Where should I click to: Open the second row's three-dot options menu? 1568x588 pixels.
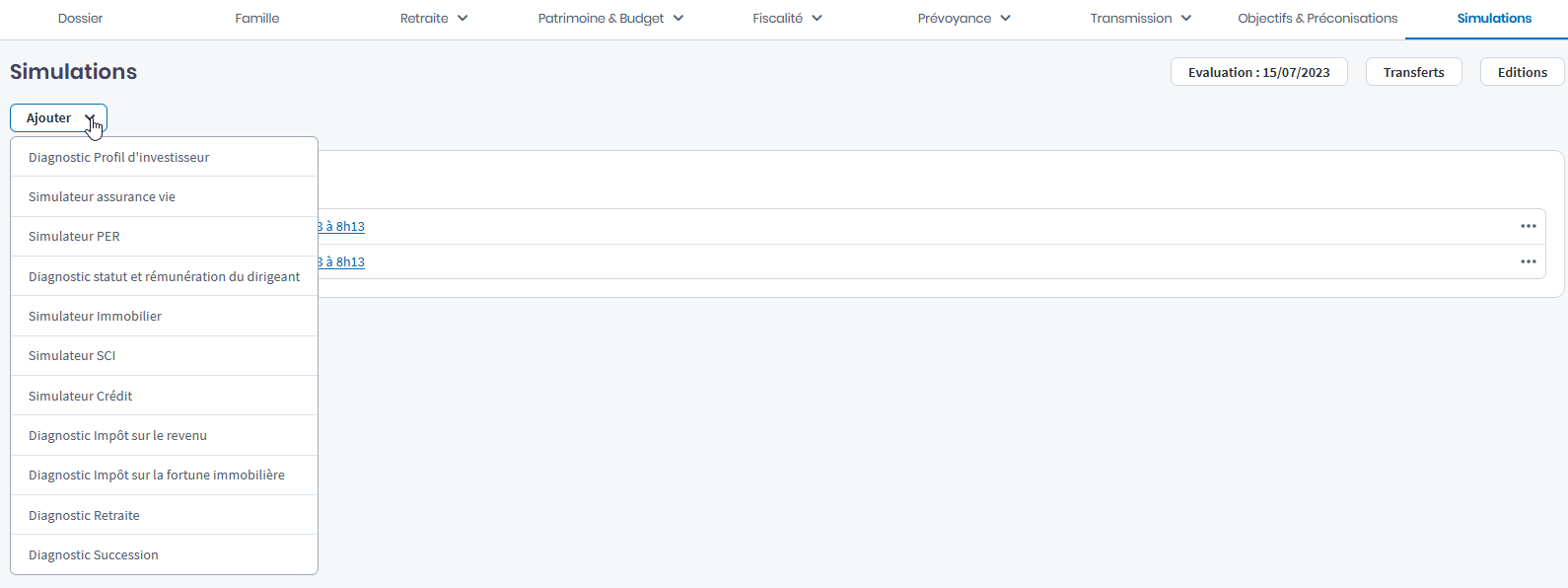point(1528,261)
